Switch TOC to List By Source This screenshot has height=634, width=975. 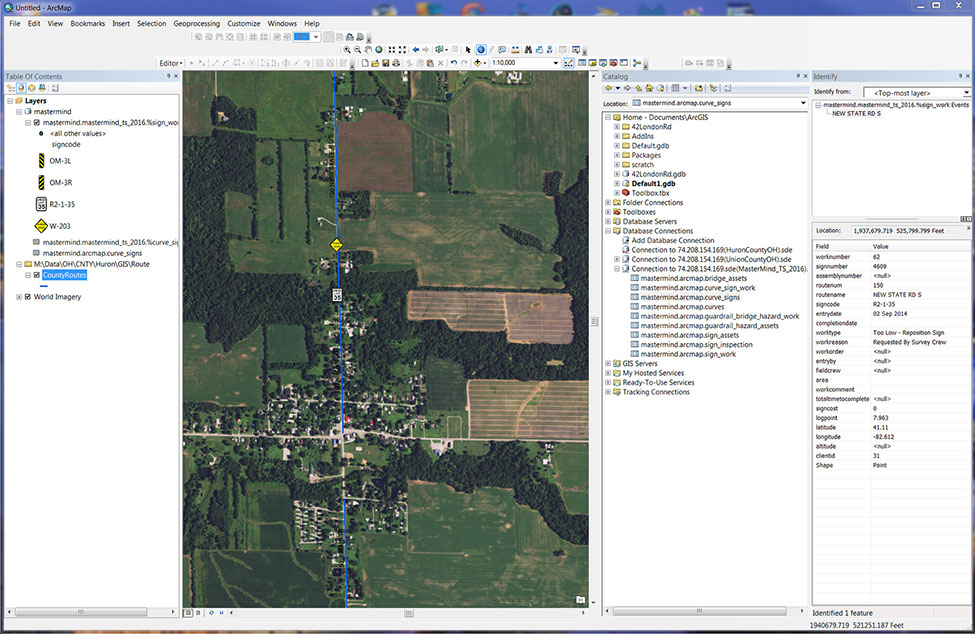(22, 88)
